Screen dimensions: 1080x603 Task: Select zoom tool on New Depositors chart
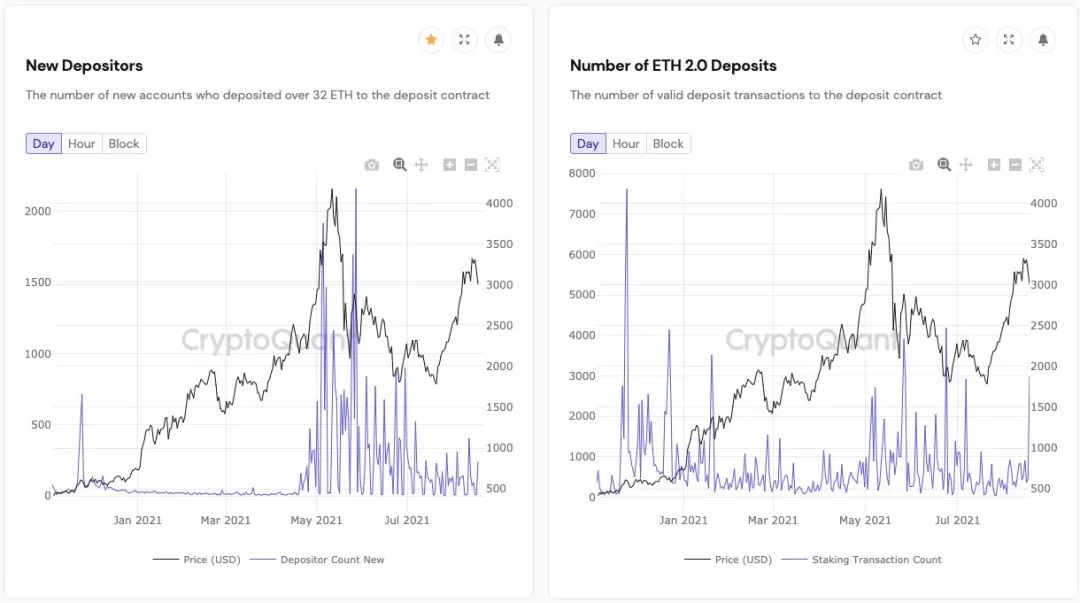click(x=399, y=165)
